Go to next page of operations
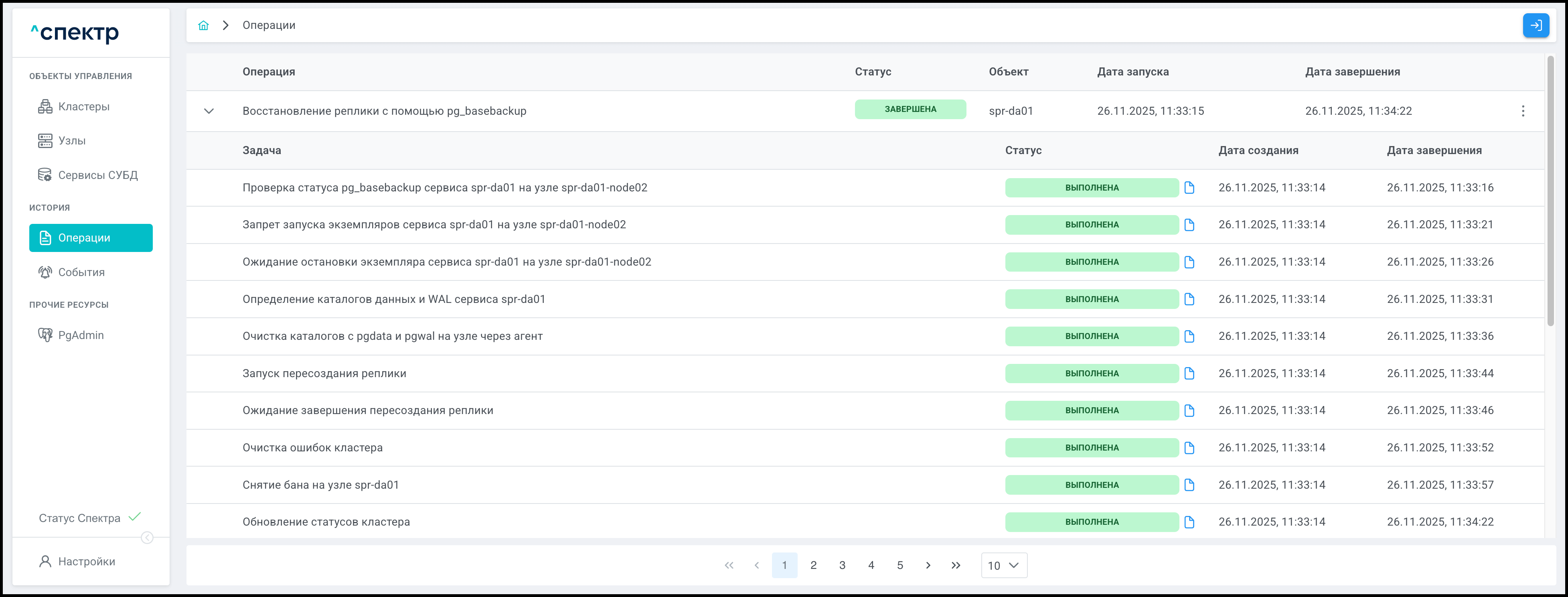The width and height of the screenshot is (1568, 597). click(x=928, y=565)
